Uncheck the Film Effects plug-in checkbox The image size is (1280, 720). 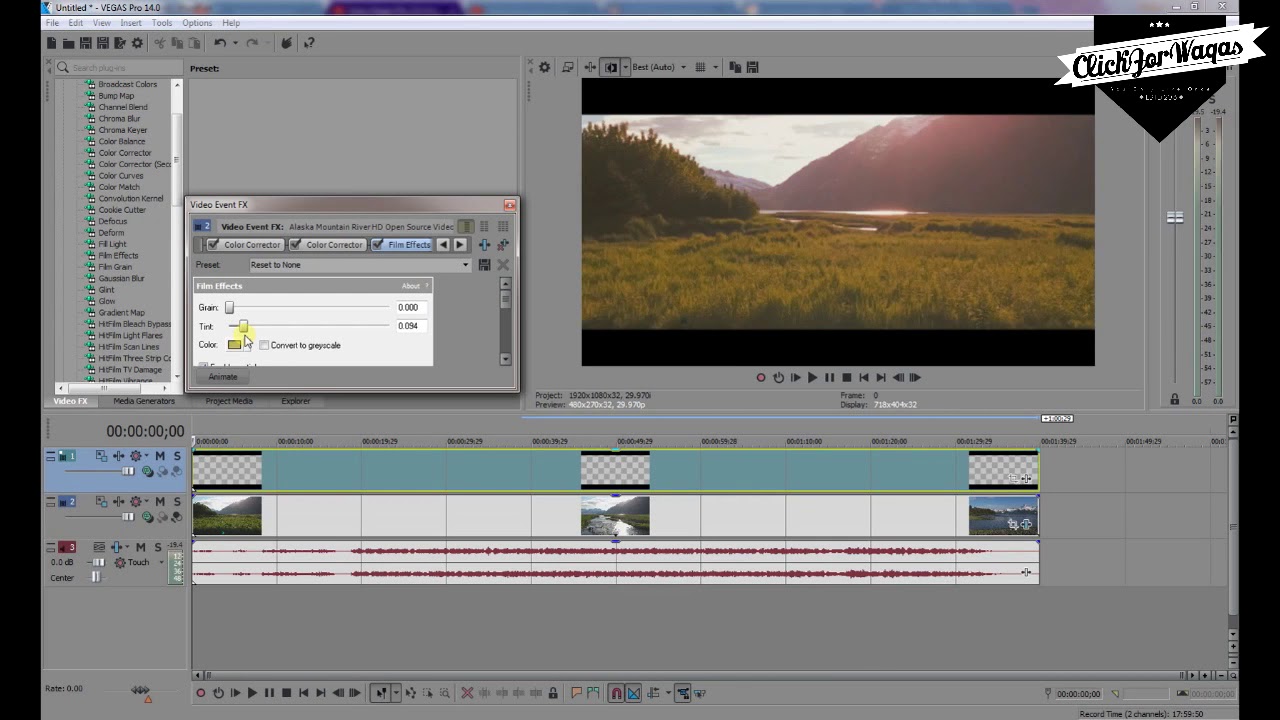(378, 245)
